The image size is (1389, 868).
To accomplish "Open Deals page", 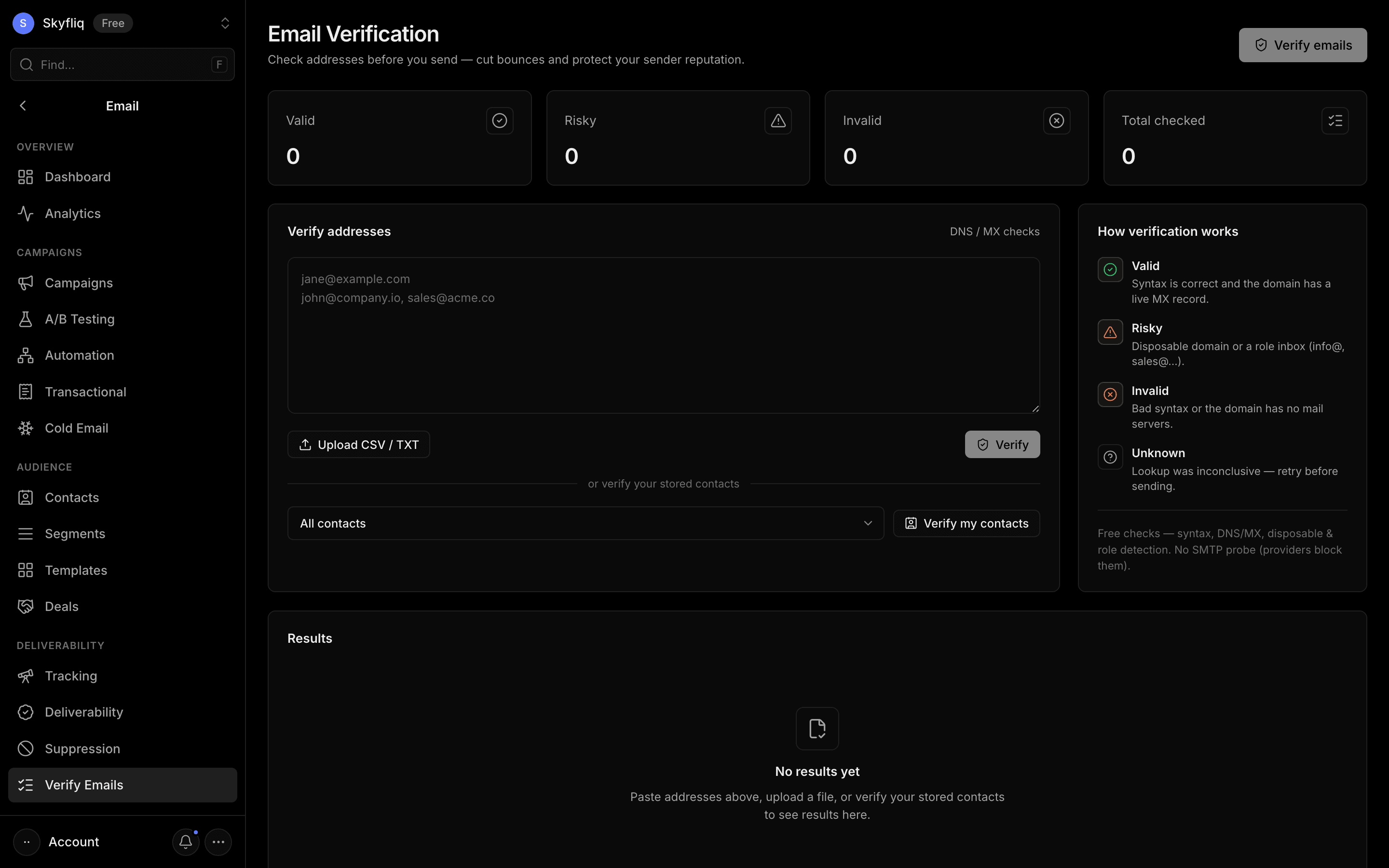I will tap(122, 606).
